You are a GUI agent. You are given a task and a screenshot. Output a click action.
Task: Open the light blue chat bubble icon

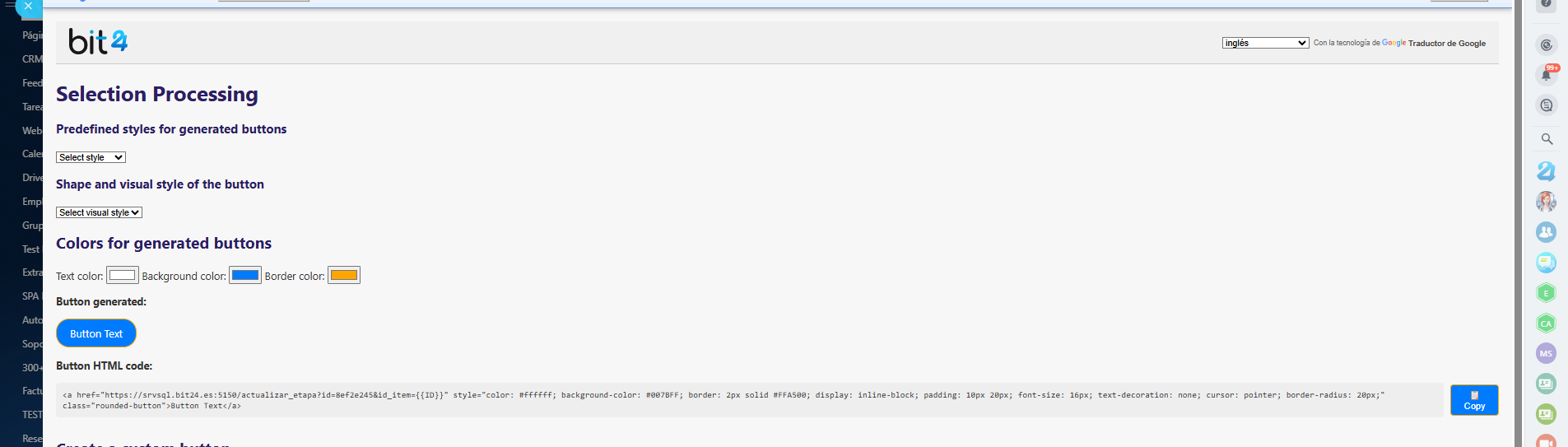point(1546,263)
